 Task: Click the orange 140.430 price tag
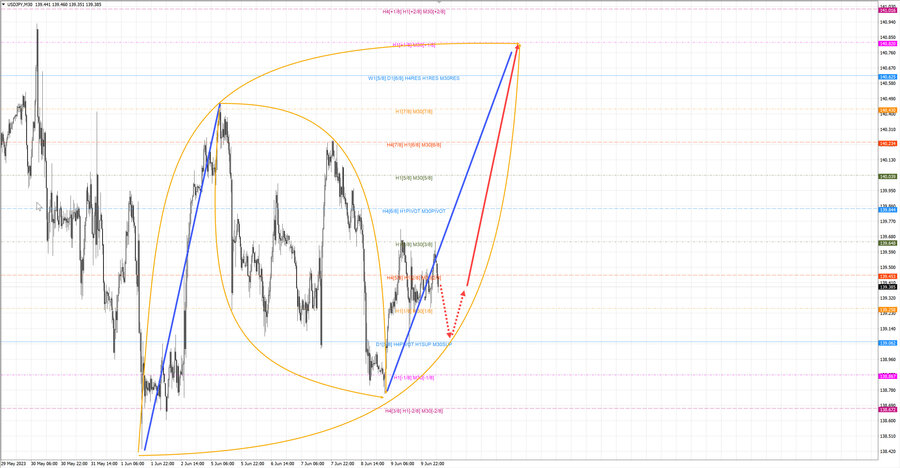[887, 110]
